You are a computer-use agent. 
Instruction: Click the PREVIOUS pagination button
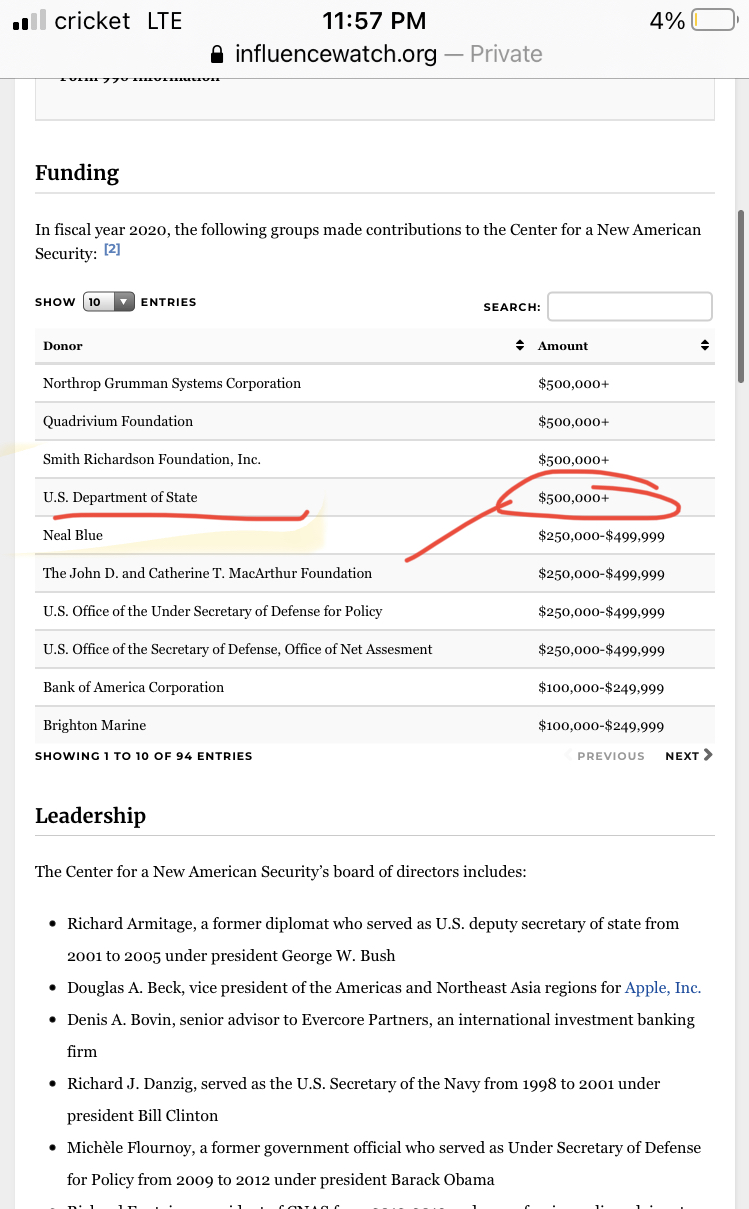(x=606, y=755)
